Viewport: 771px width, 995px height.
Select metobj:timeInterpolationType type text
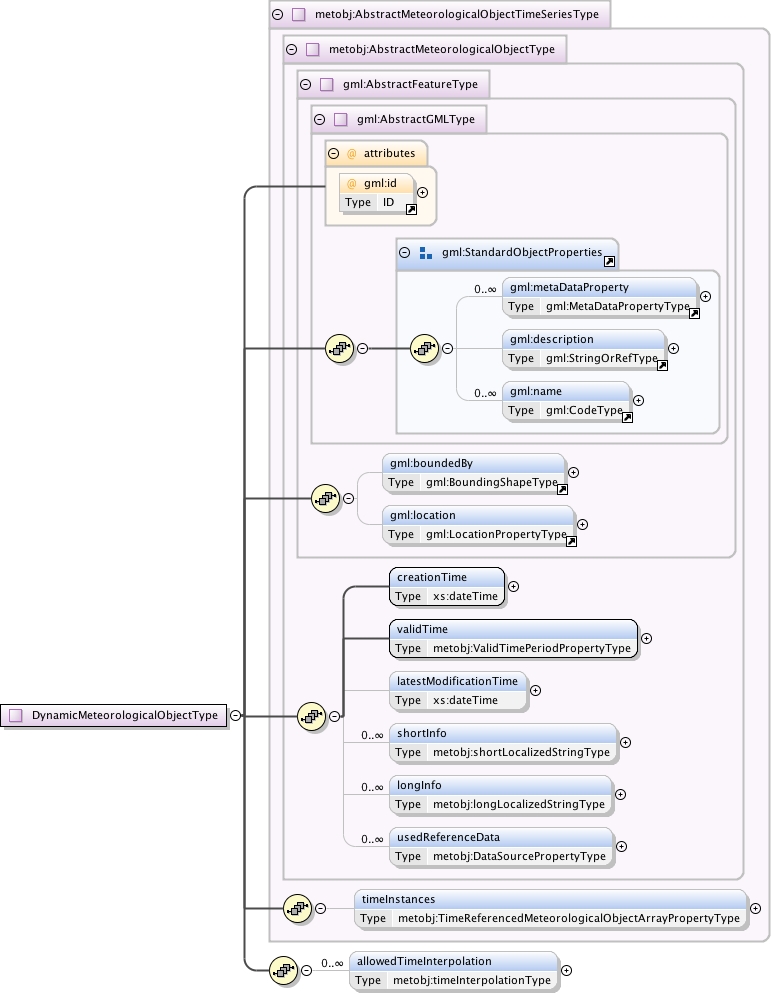point(472,980)
